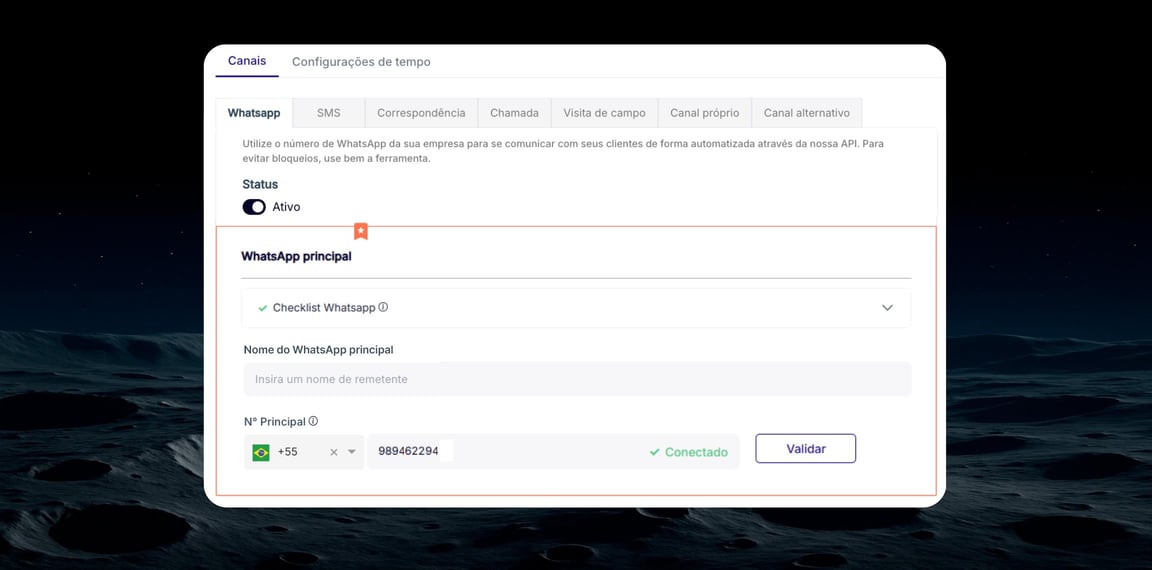Click the green checkmark beside Checklist Whatsapp

tap(262, 308)
